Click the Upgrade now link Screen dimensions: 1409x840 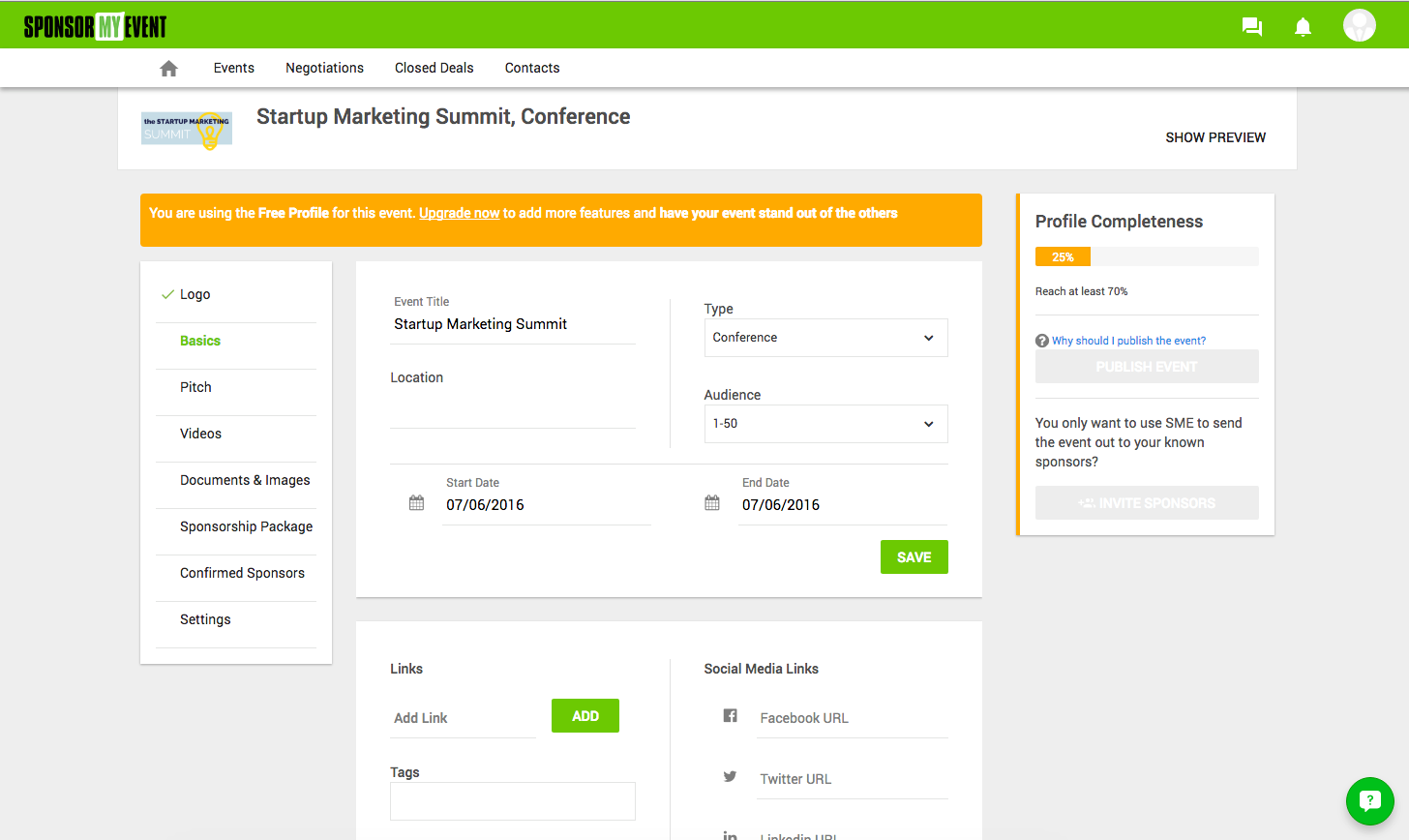pos(459,213)
